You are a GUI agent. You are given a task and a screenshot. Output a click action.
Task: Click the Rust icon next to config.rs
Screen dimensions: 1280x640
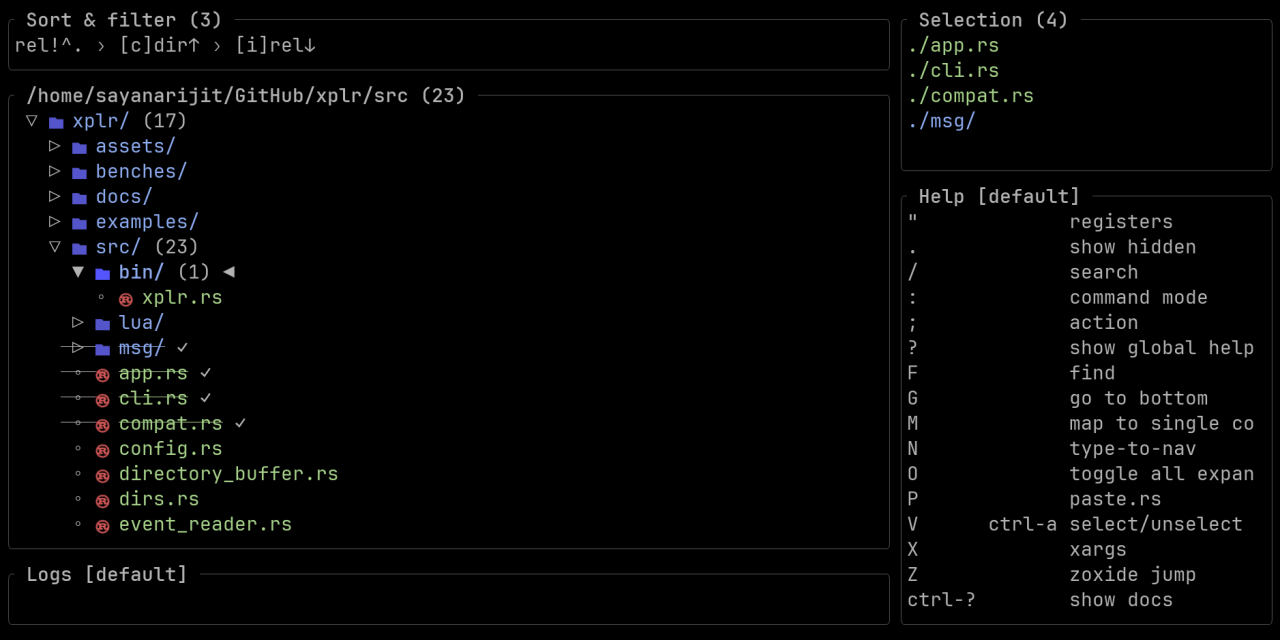pyautogui.click(x=102, y=450)
